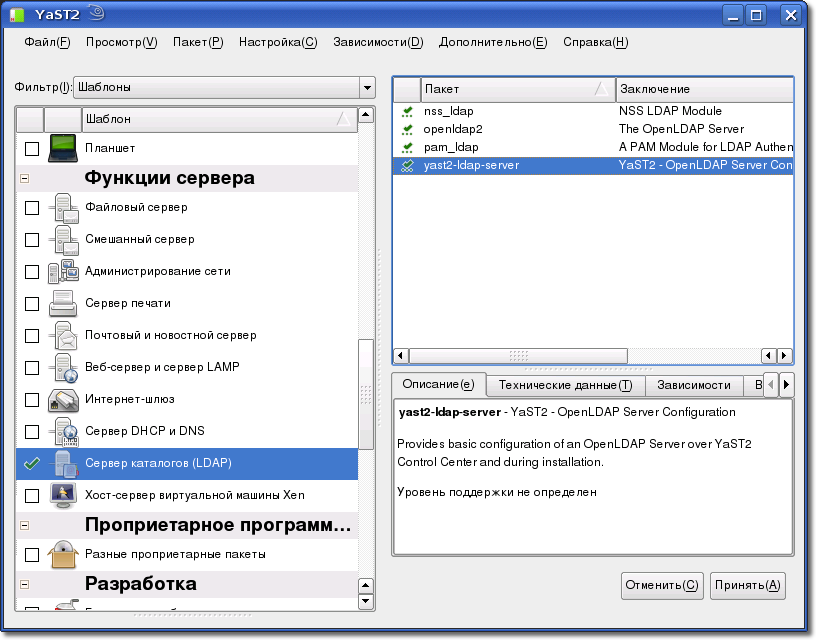Select Сервер печати template row text
The image size is (816, 640).
coord(128,303)
